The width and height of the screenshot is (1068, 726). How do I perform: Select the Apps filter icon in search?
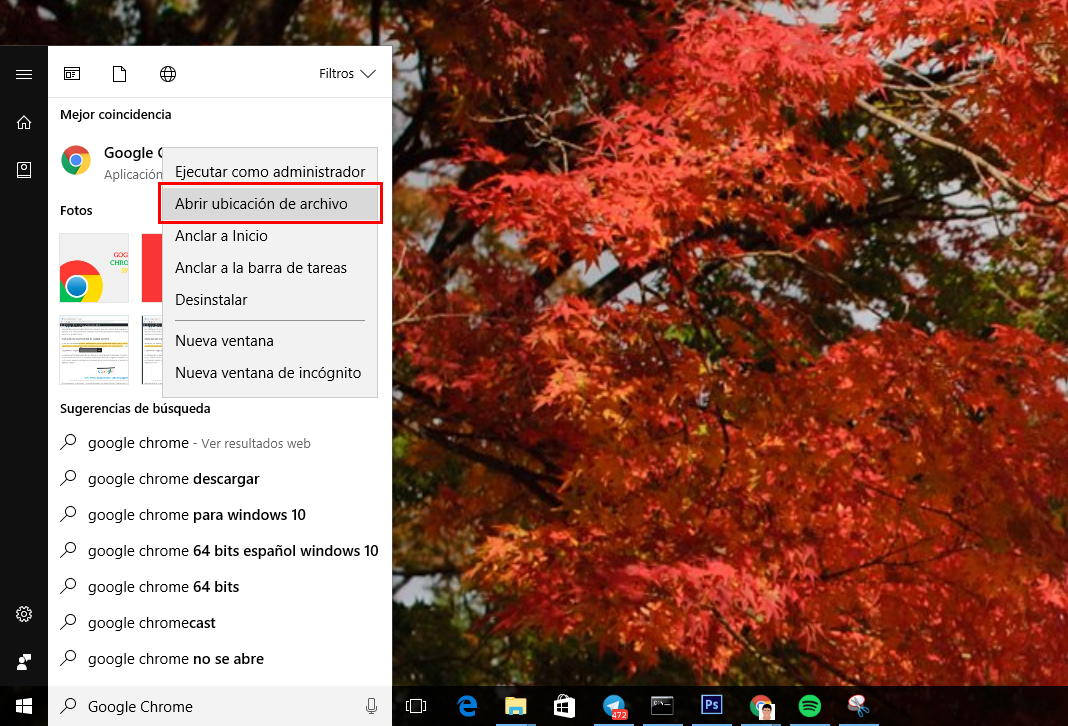[72, 73]
